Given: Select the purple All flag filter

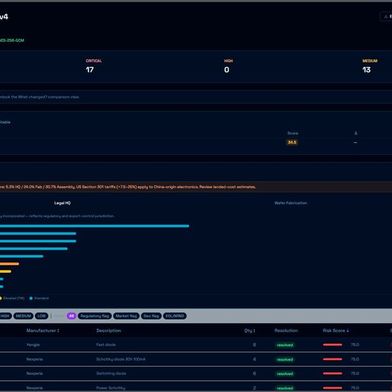Looking at the screenshot, I should coord(71,316).
